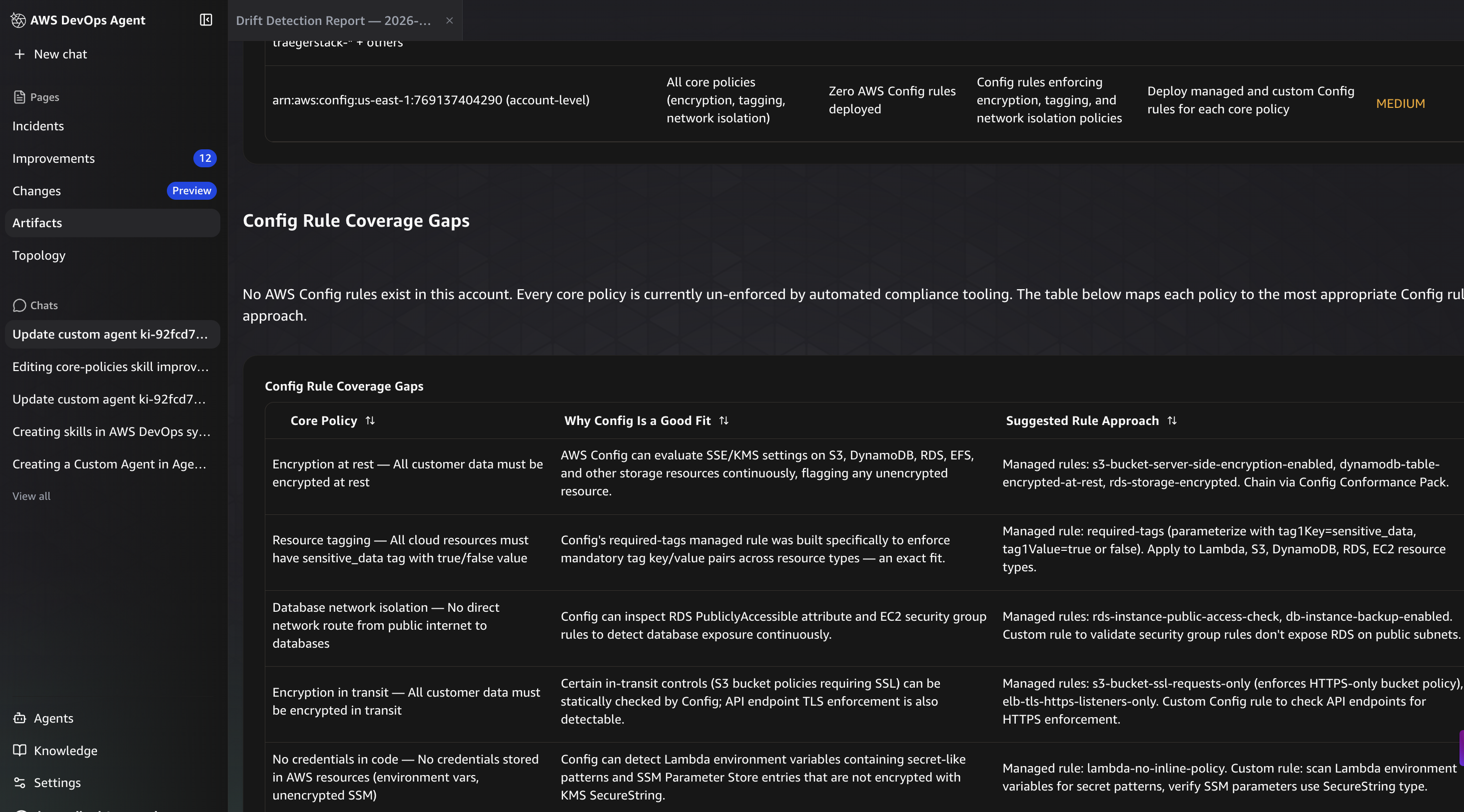1464x812 pixels.
Task: Click the Chats section bubble icon
Action: pos(19,306)
